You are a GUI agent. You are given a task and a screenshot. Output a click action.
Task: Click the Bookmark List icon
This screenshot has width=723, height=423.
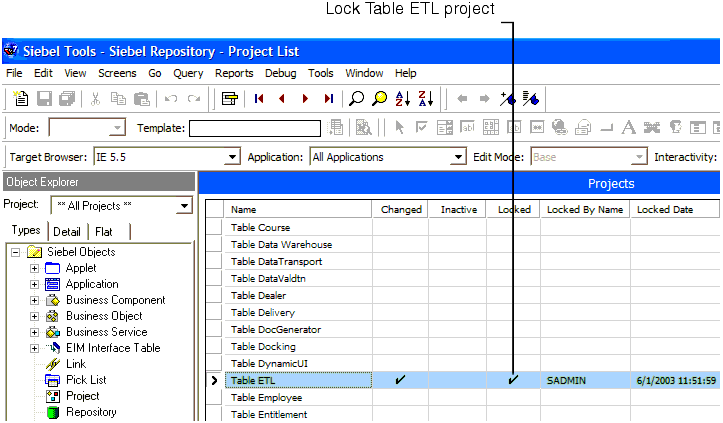click(x=530, y=98)
